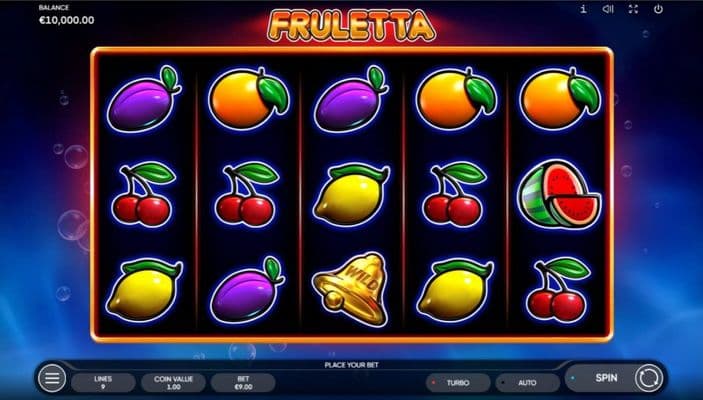Open the Lines selector showing 9
703x400 pixels.
coord(103,383)
